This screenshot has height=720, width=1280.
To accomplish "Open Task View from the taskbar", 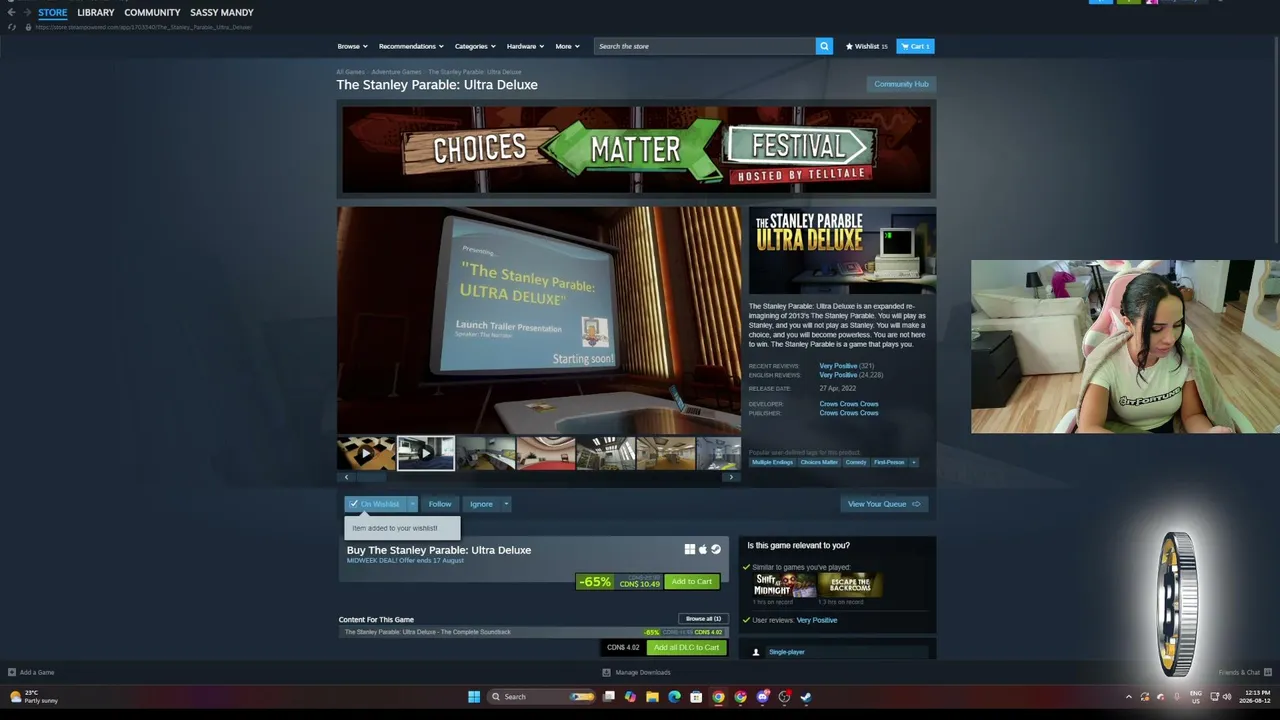I will pos(608,697).
